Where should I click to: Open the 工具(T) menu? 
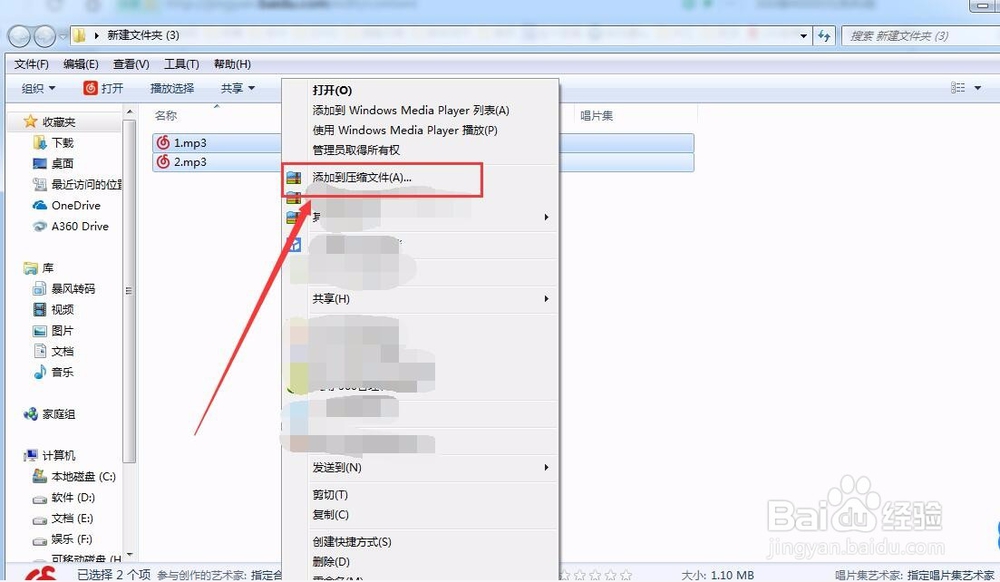point(182,64)
